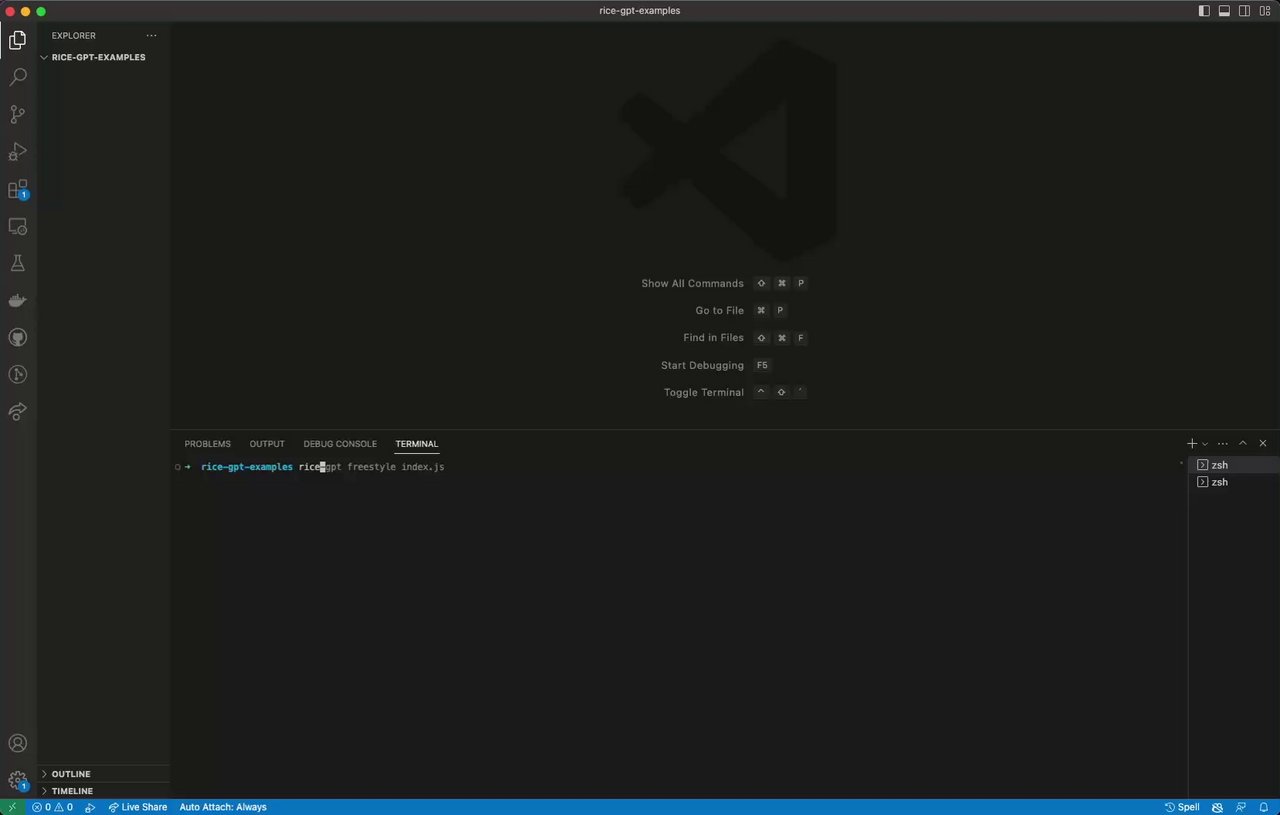This screenshot has width=1280, height=815.
Task: Switch to the PROBLEMS tab
Action: [x=207, y=444]
